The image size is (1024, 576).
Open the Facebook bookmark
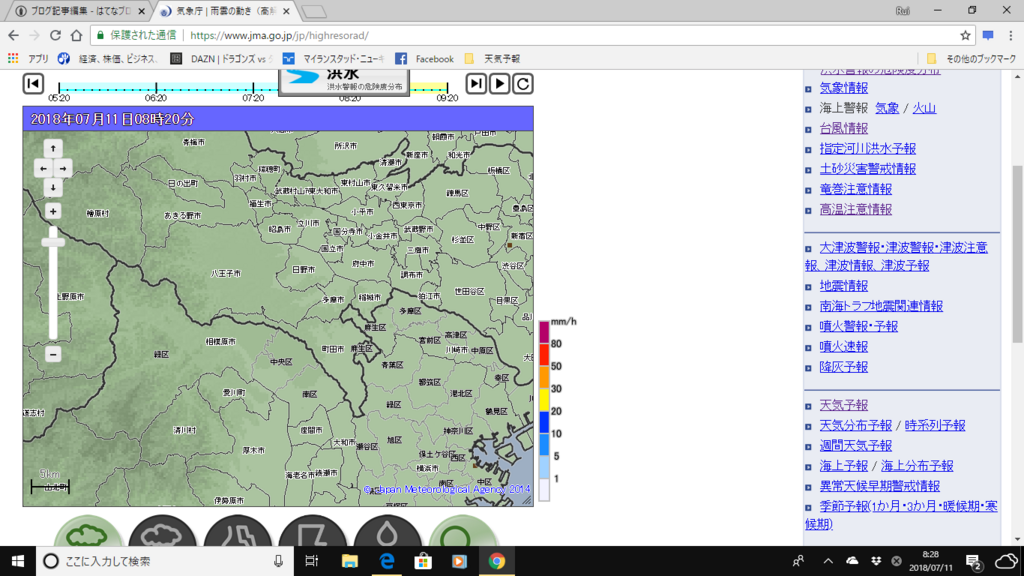tap(424, 59)
